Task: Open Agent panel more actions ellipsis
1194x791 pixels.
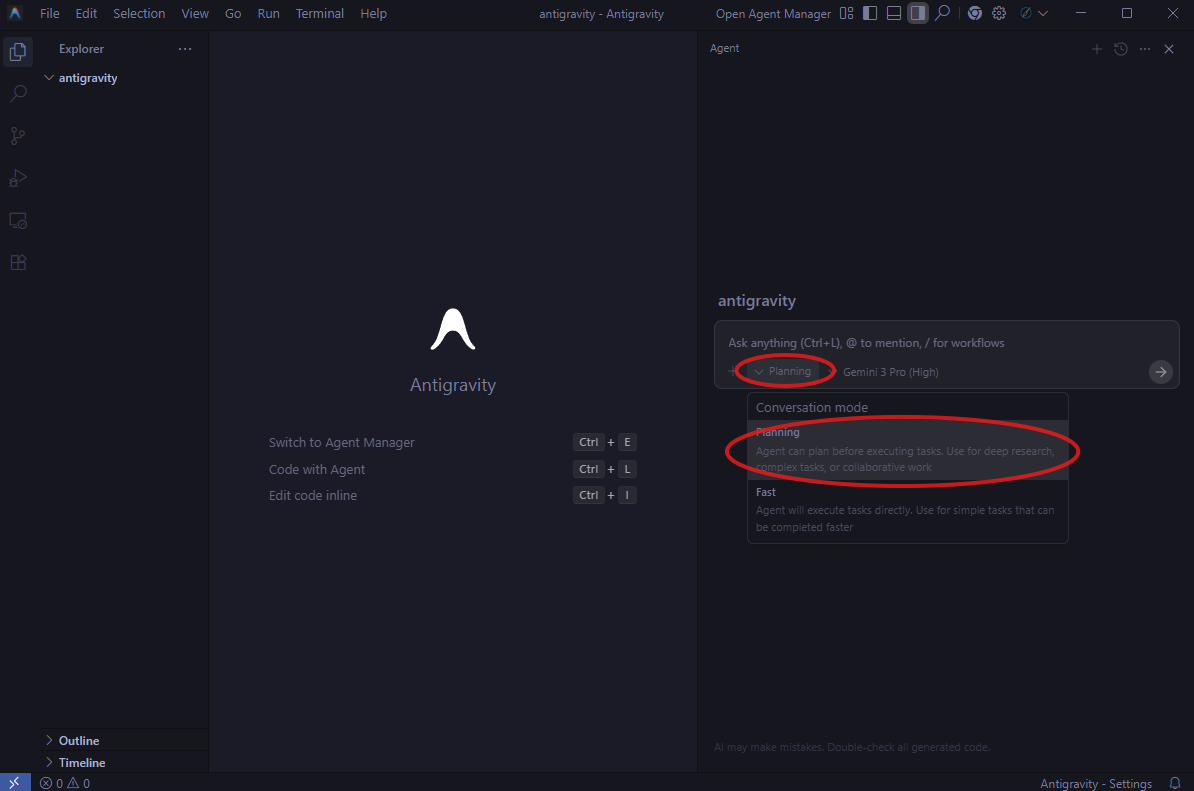Action: (x=1145, y=49)
